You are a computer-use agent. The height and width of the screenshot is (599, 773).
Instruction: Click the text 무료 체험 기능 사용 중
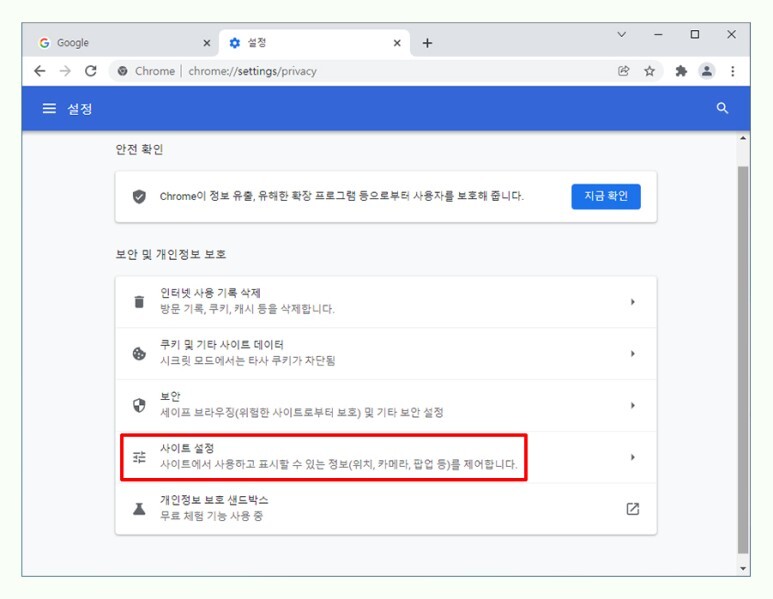pos(211,516)
